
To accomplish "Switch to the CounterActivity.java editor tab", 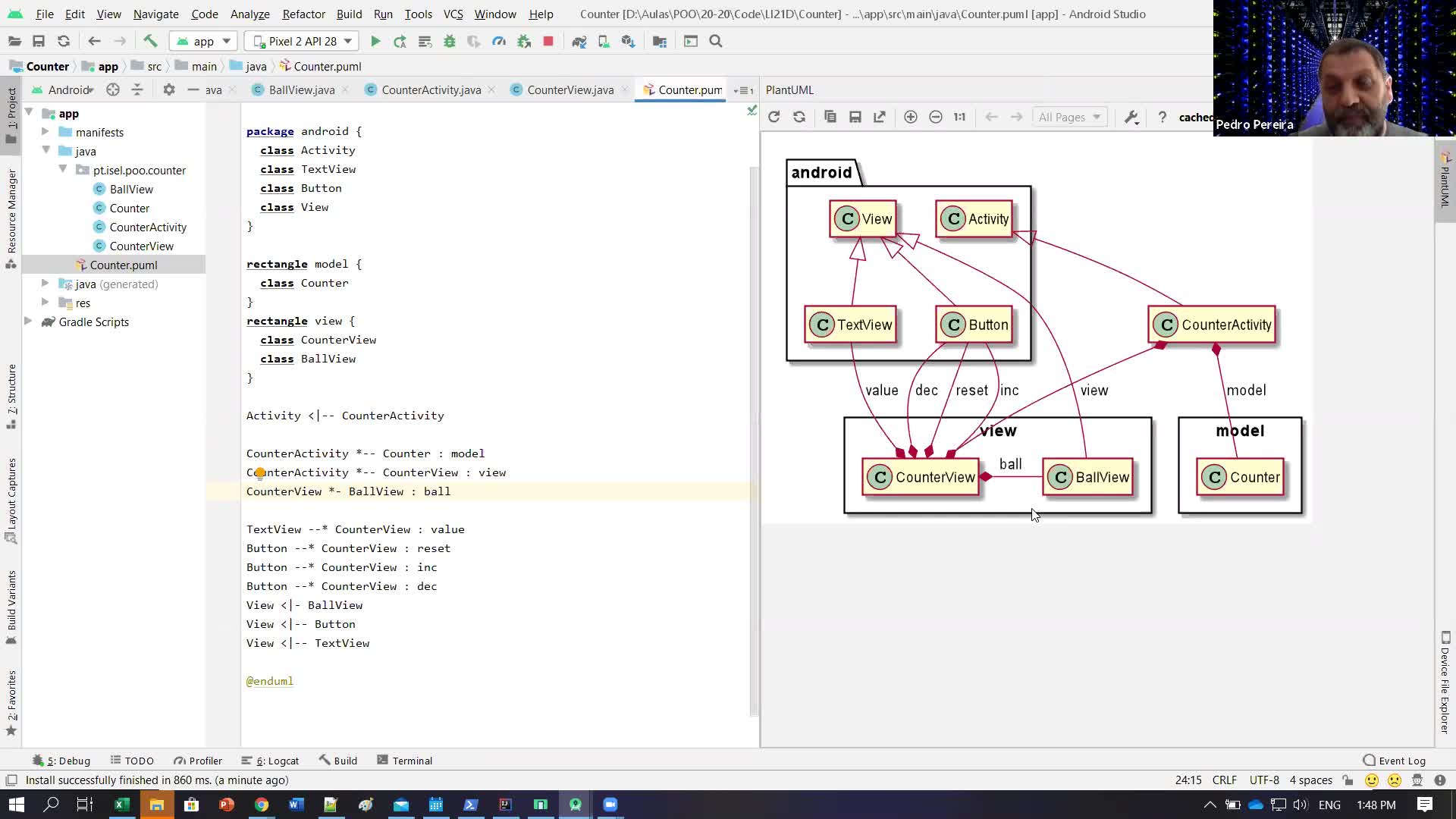I will [431, 89].
